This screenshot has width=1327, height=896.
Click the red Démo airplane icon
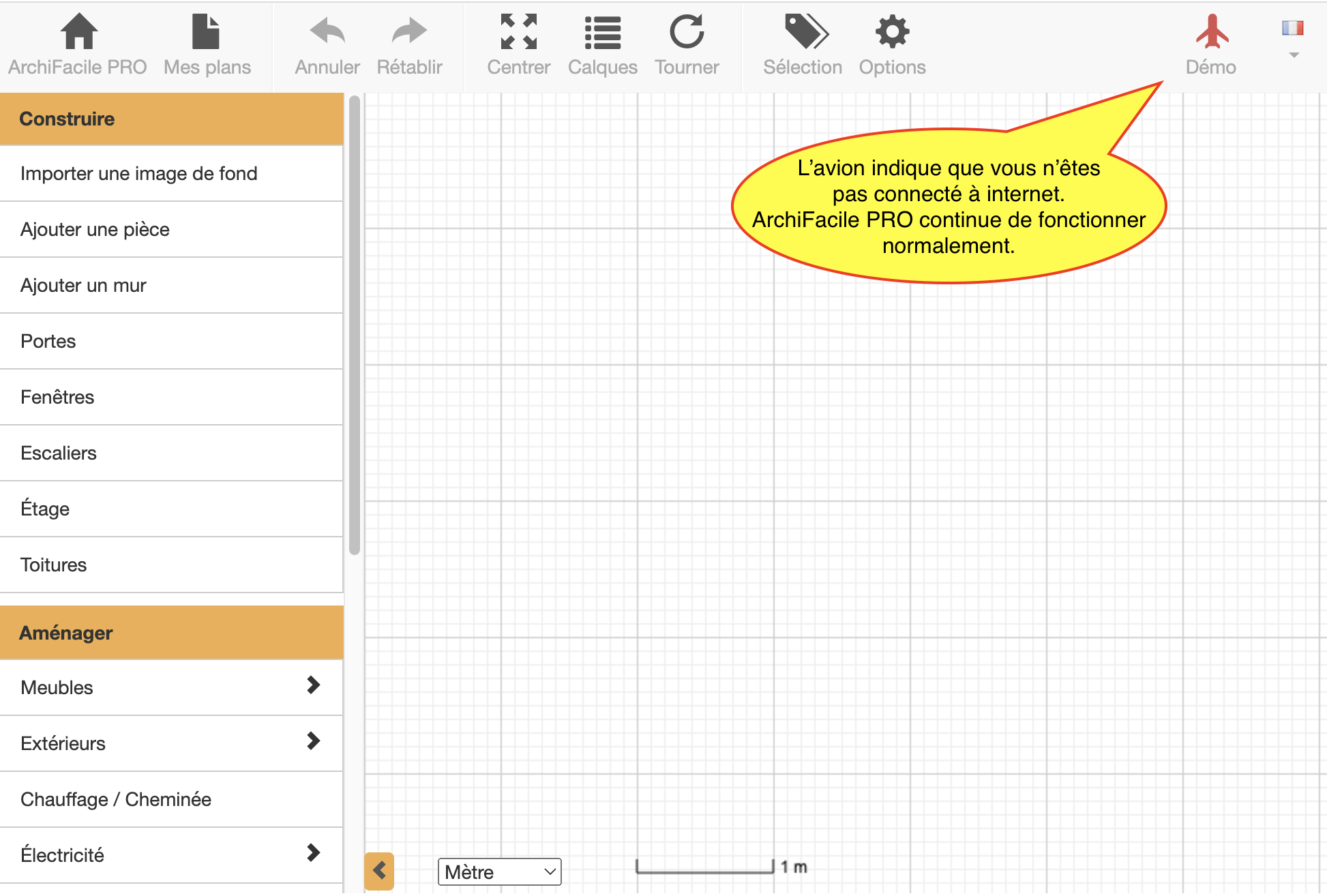click(1212, 32)
